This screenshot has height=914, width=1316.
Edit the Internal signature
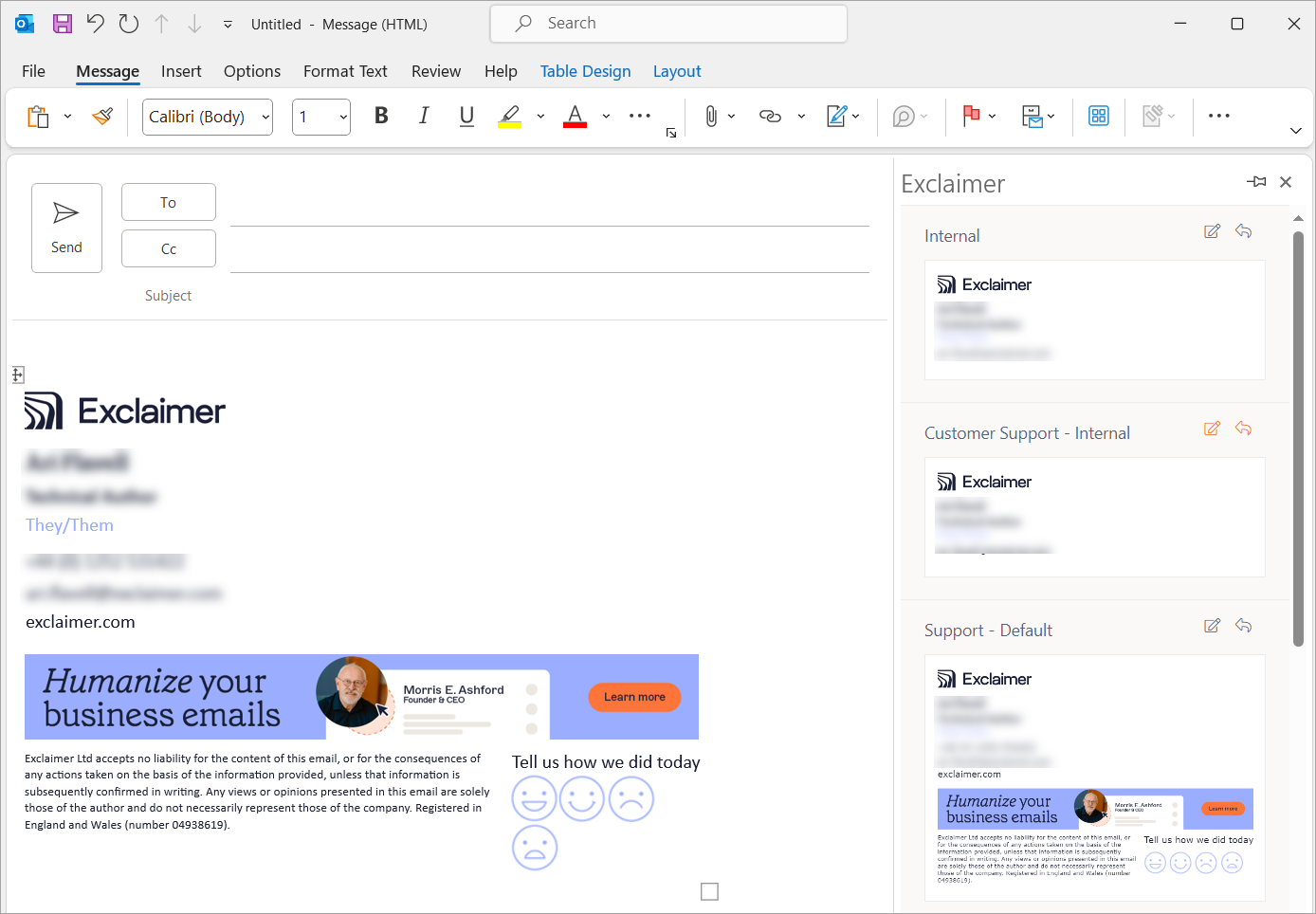(1212, 231)
